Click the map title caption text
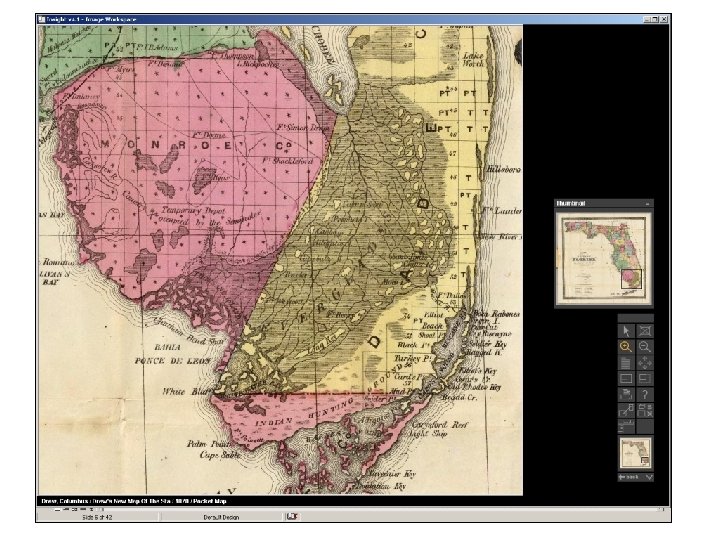The width and height of the screenshot is (720, 540). [134, 501]
